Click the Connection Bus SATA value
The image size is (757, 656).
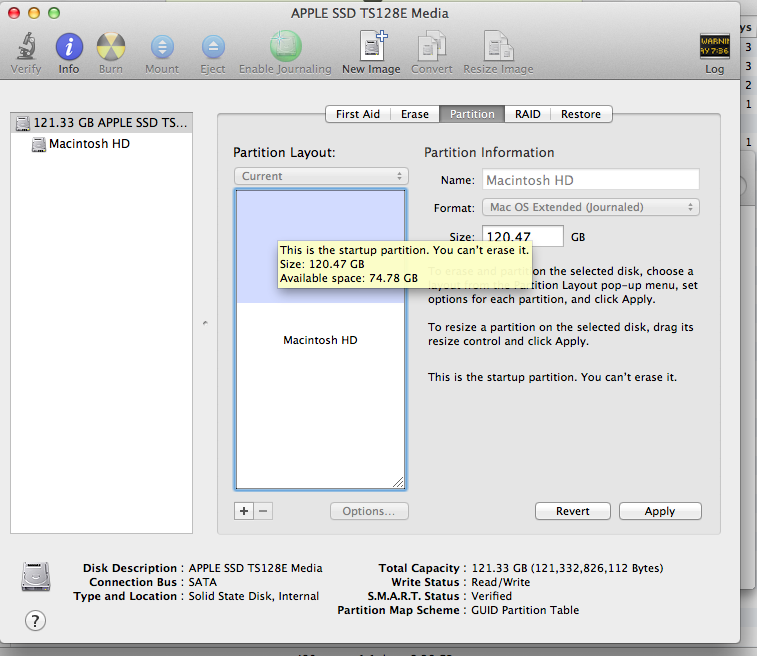click(202, 582)
